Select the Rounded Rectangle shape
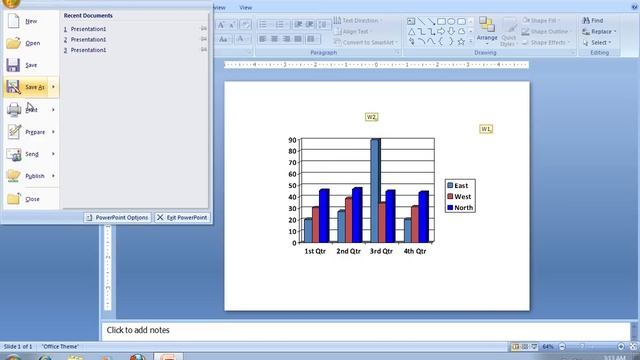Screen dimensions: 640x360 click(x=461, y=21)
